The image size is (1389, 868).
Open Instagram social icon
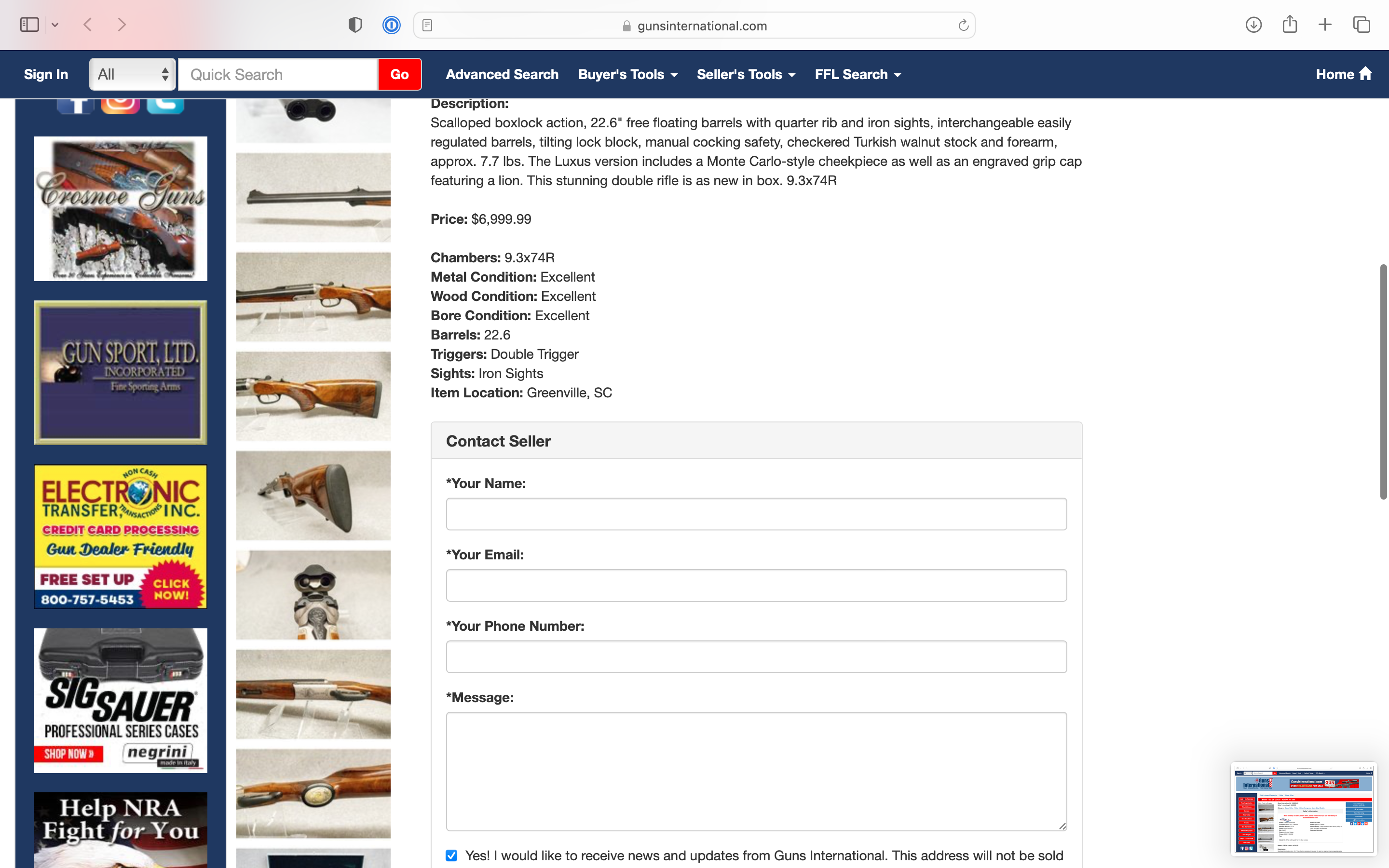click(121, 106)
